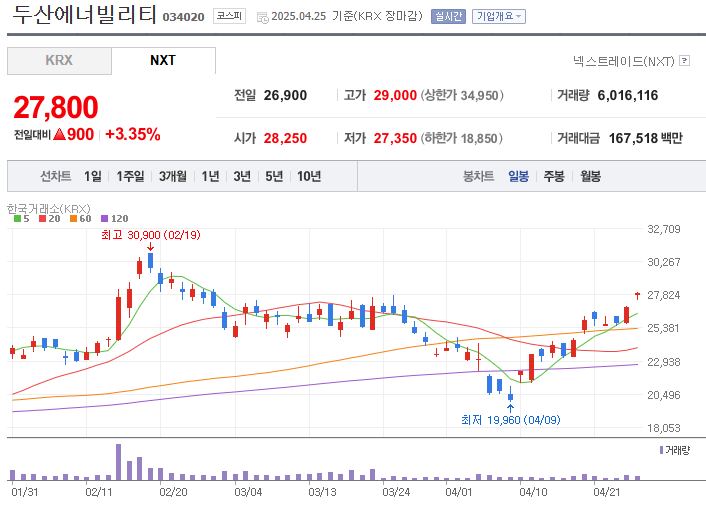Click the 두산에너빌리티 stock title

84,14
